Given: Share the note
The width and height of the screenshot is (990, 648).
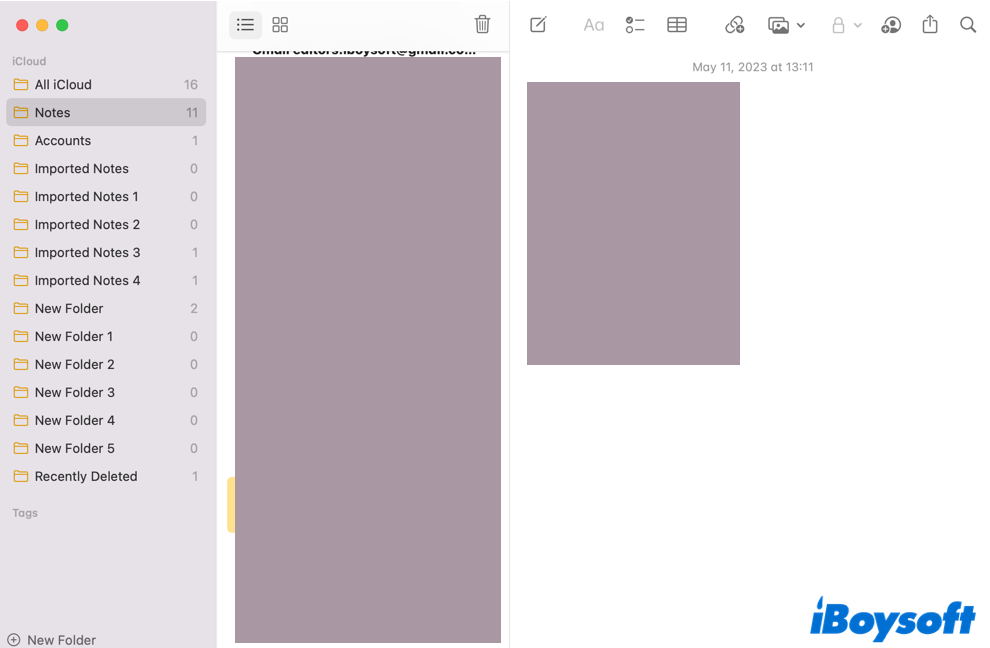Looking at the screenshot, I should [930, 25].
